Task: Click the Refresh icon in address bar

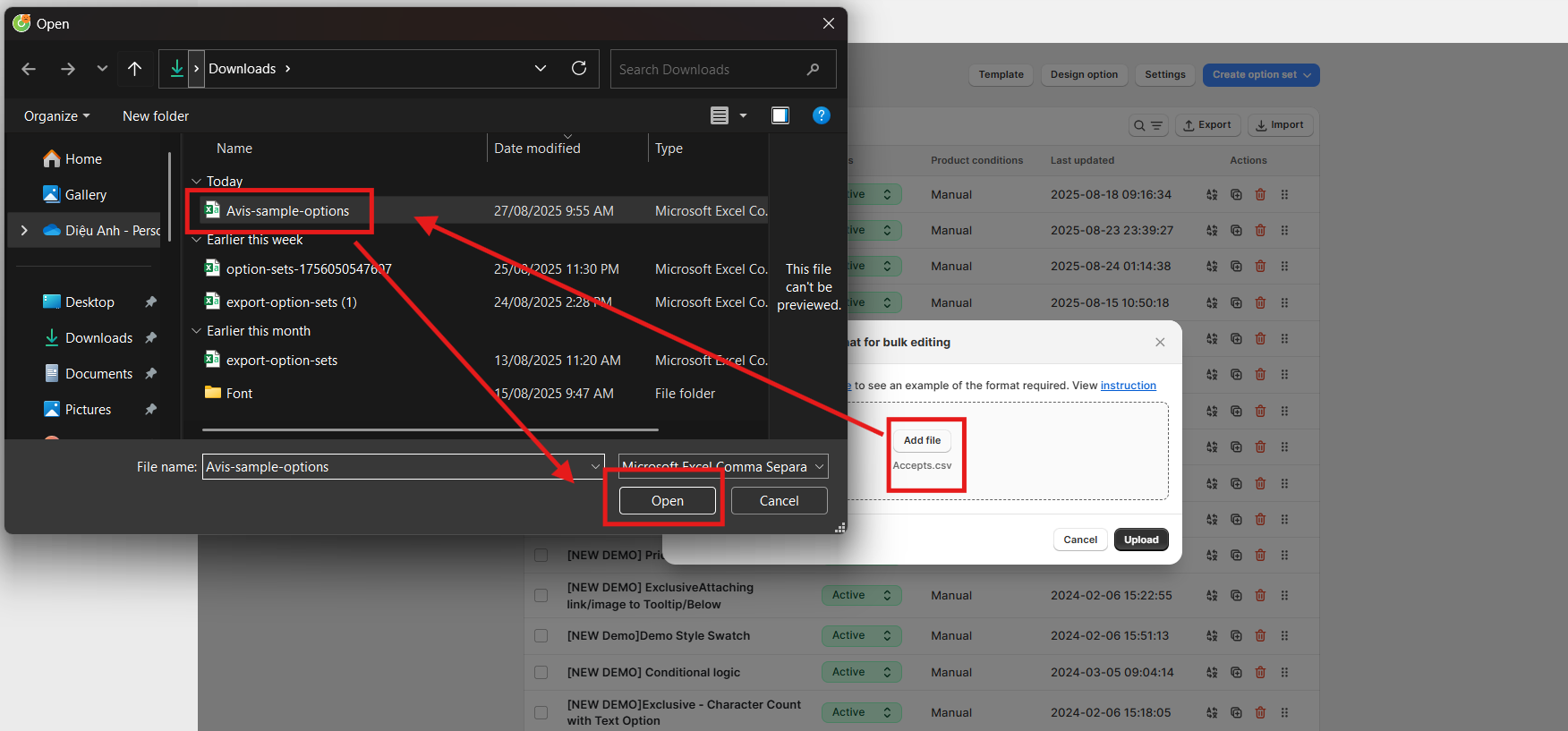Action: (579, 69)
